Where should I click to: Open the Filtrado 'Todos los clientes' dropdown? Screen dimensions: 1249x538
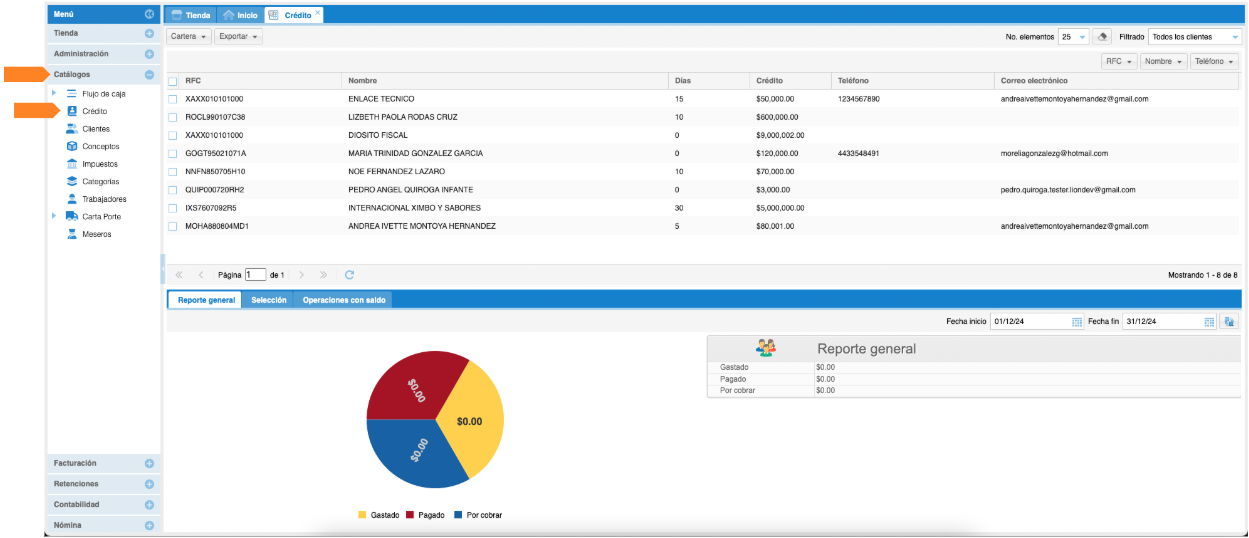coord(1194,37)
